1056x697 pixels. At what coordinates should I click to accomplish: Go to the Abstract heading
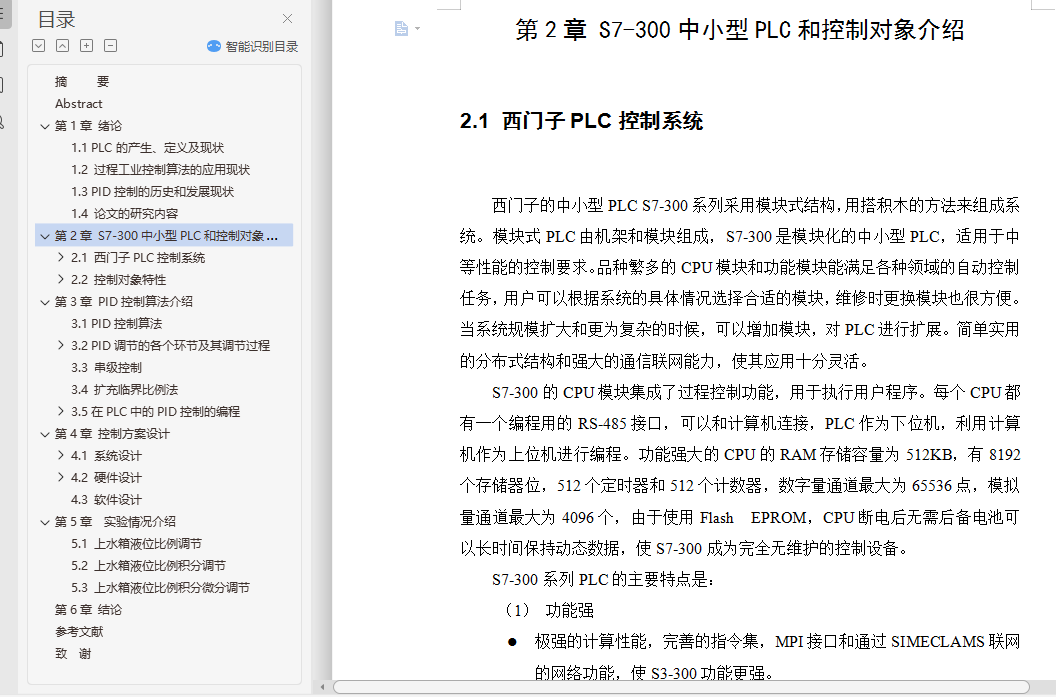(x=79, y=104)
